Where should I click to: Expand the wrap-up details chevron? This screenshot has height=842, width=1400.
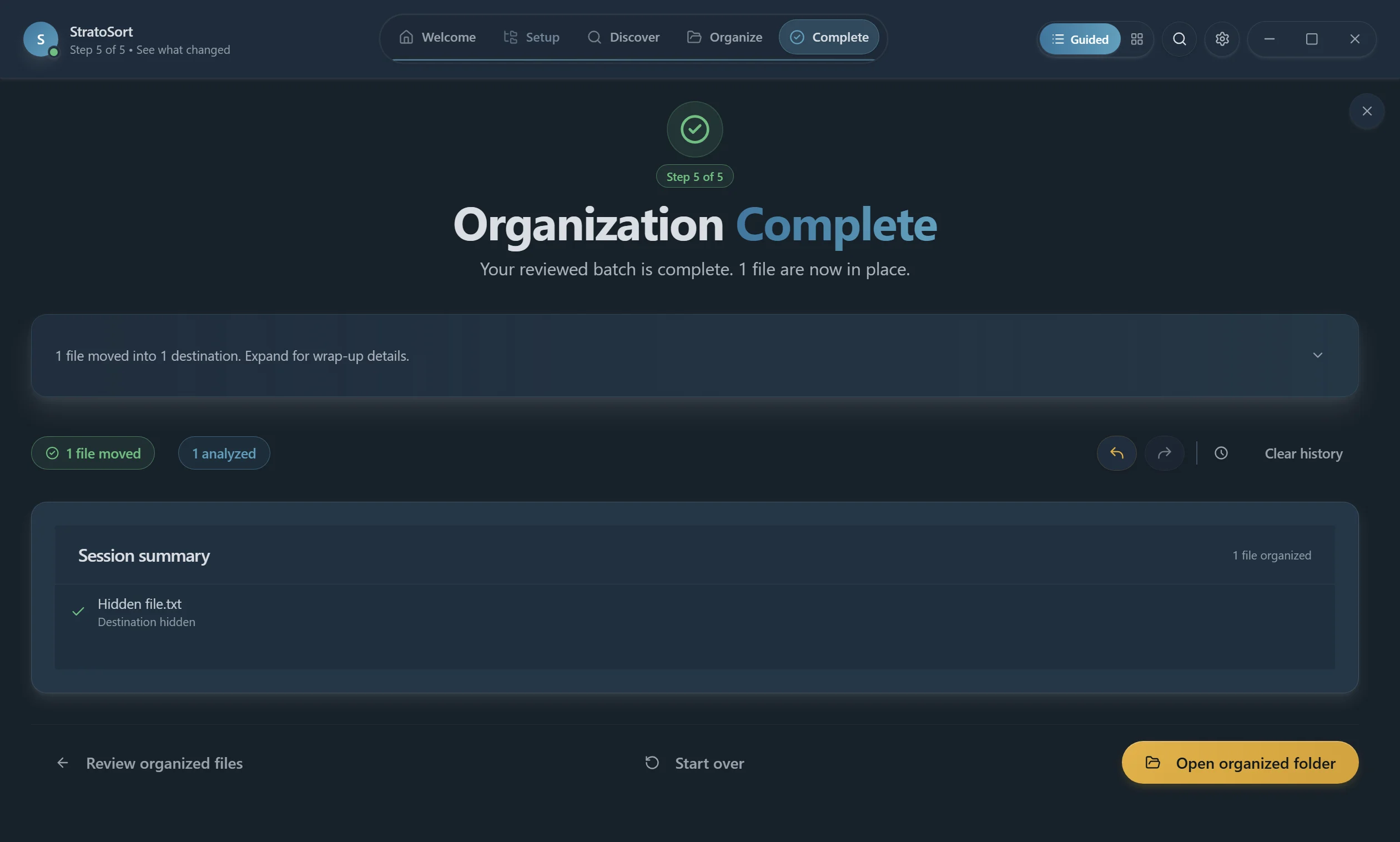pos(1317,356)
